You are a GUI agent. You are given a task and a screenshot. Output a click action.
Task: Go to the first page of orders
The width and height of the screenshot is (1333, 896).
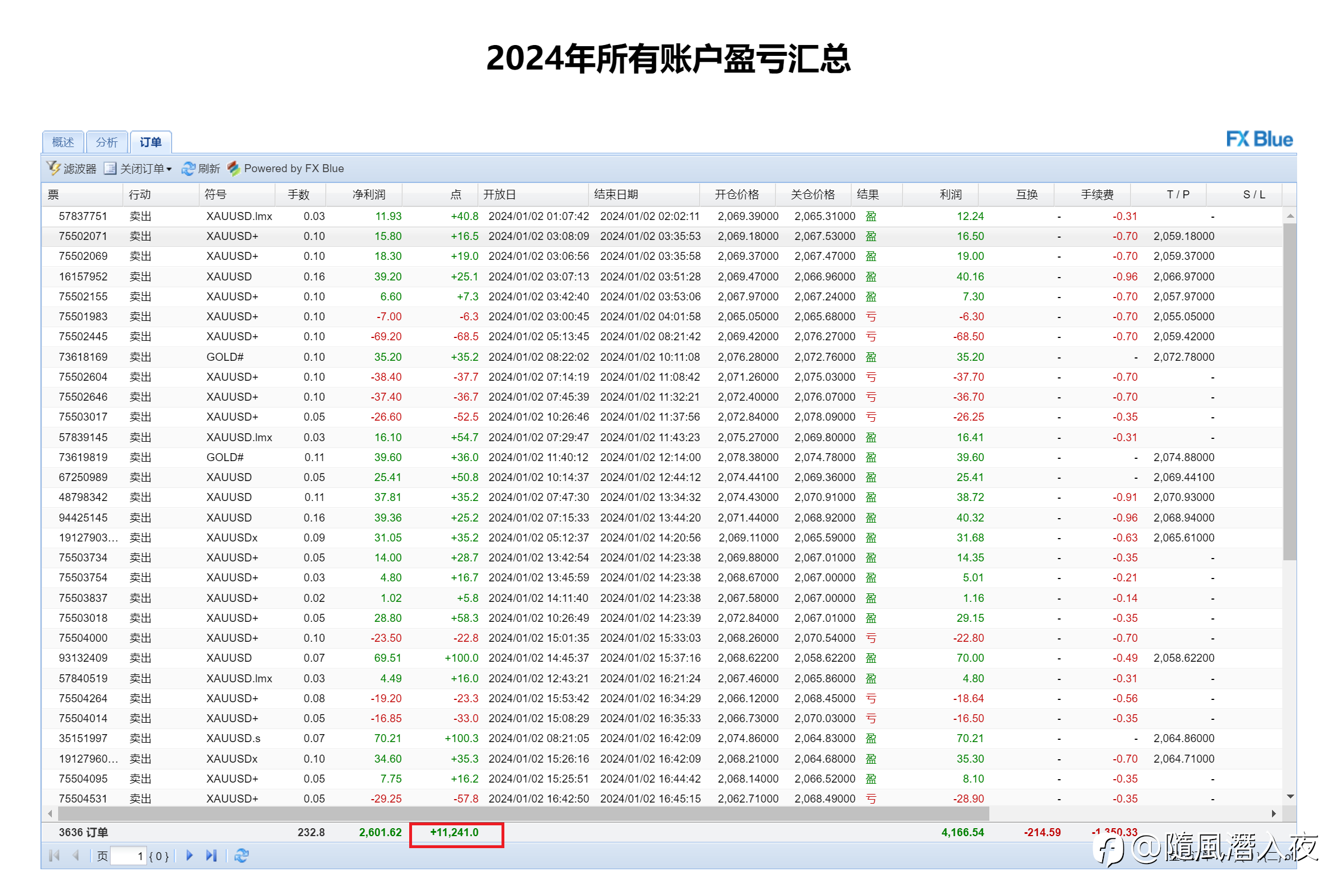tap(55, 856)
